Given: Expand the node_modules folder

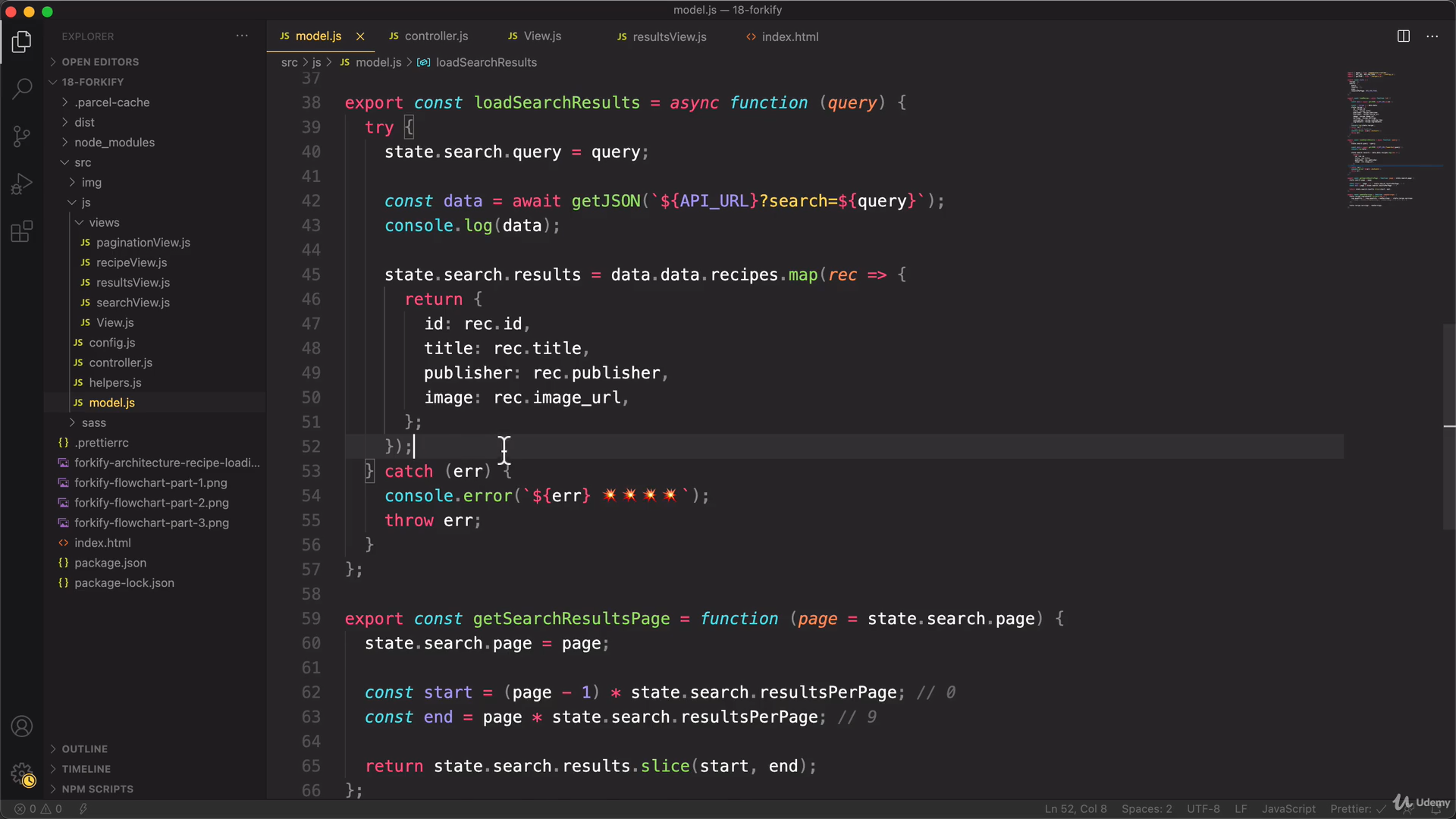Looking at the screenshot, I should 115,142.
